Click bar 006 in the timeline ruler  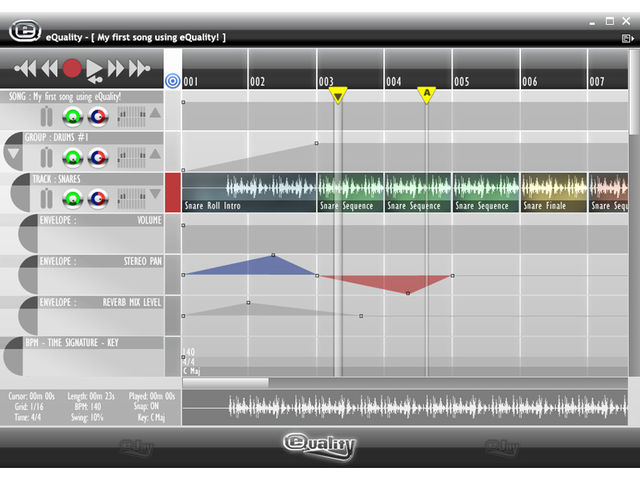pyautogui.click(x=553, y=69)
